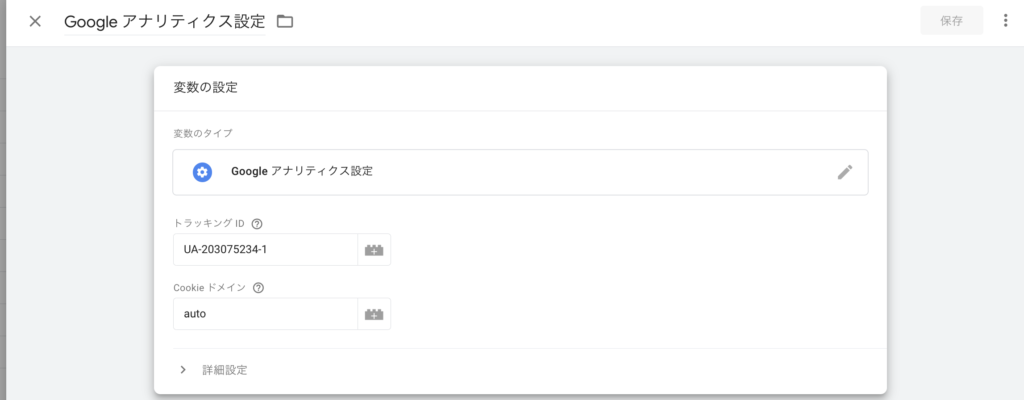Click the 変数のタイプ label

coord(202,134)
